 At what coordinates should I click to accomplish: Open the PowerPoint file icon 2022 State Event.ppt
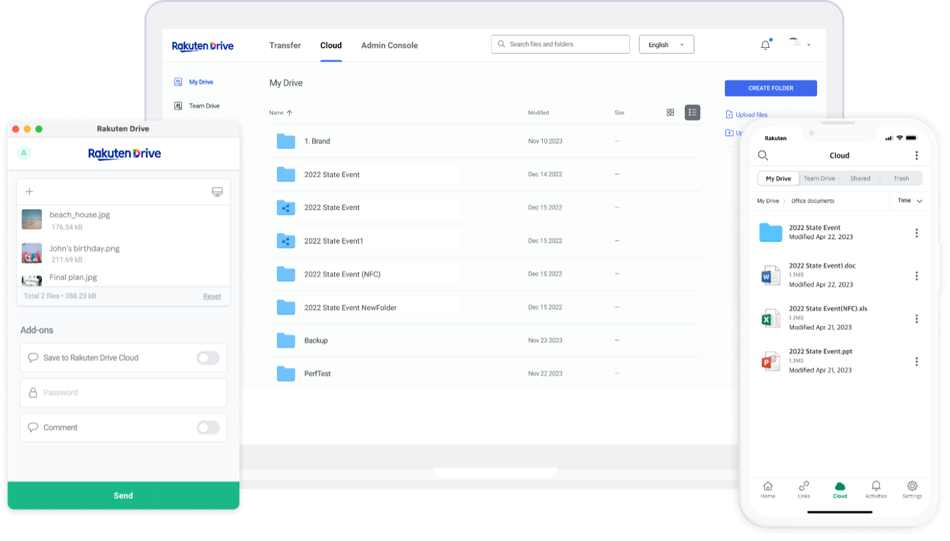tap(770, 361)
